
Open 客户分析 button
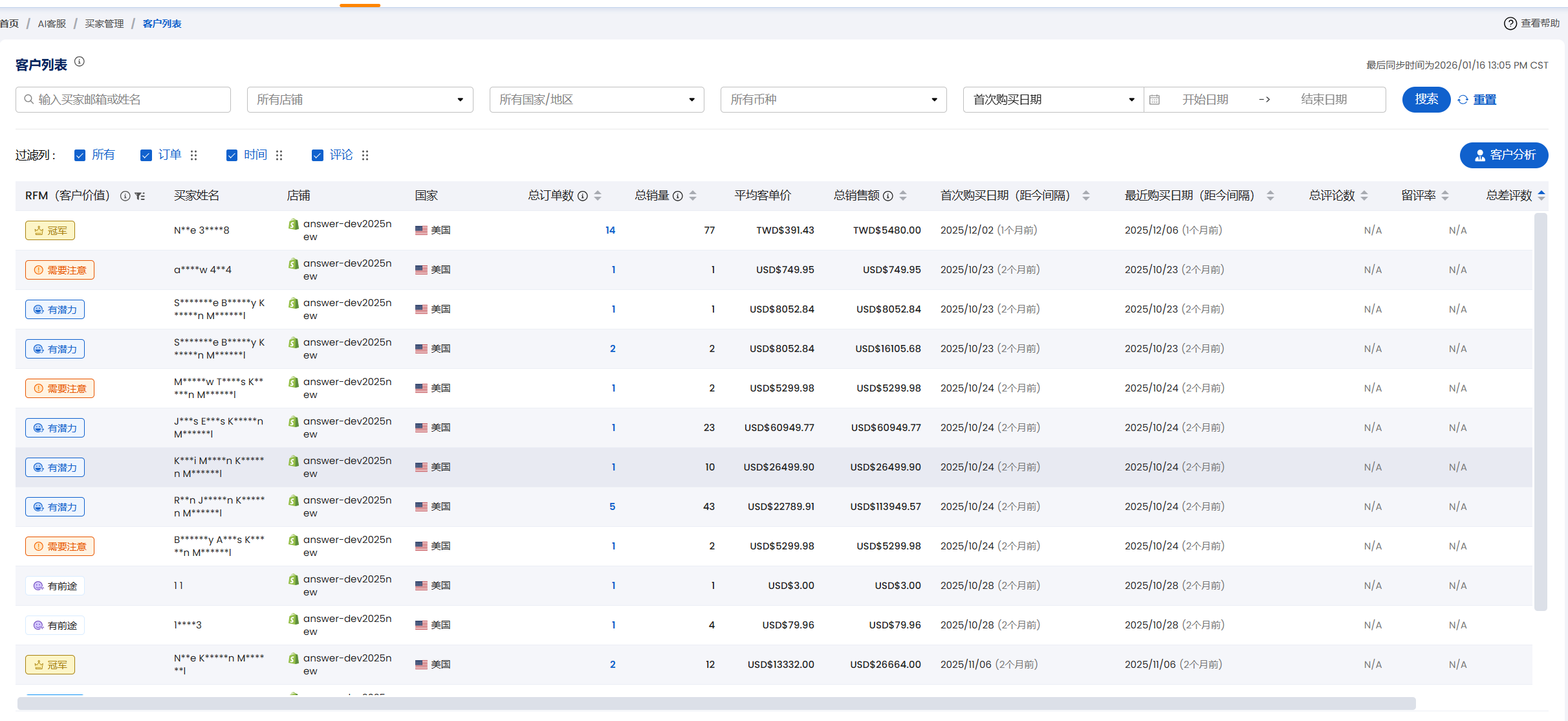1503,155
